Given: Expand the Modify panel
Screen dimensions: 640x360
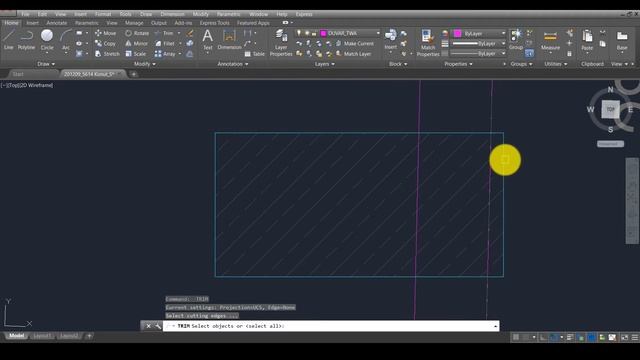Looking at the screenshot, I should (x=145, y=64).
